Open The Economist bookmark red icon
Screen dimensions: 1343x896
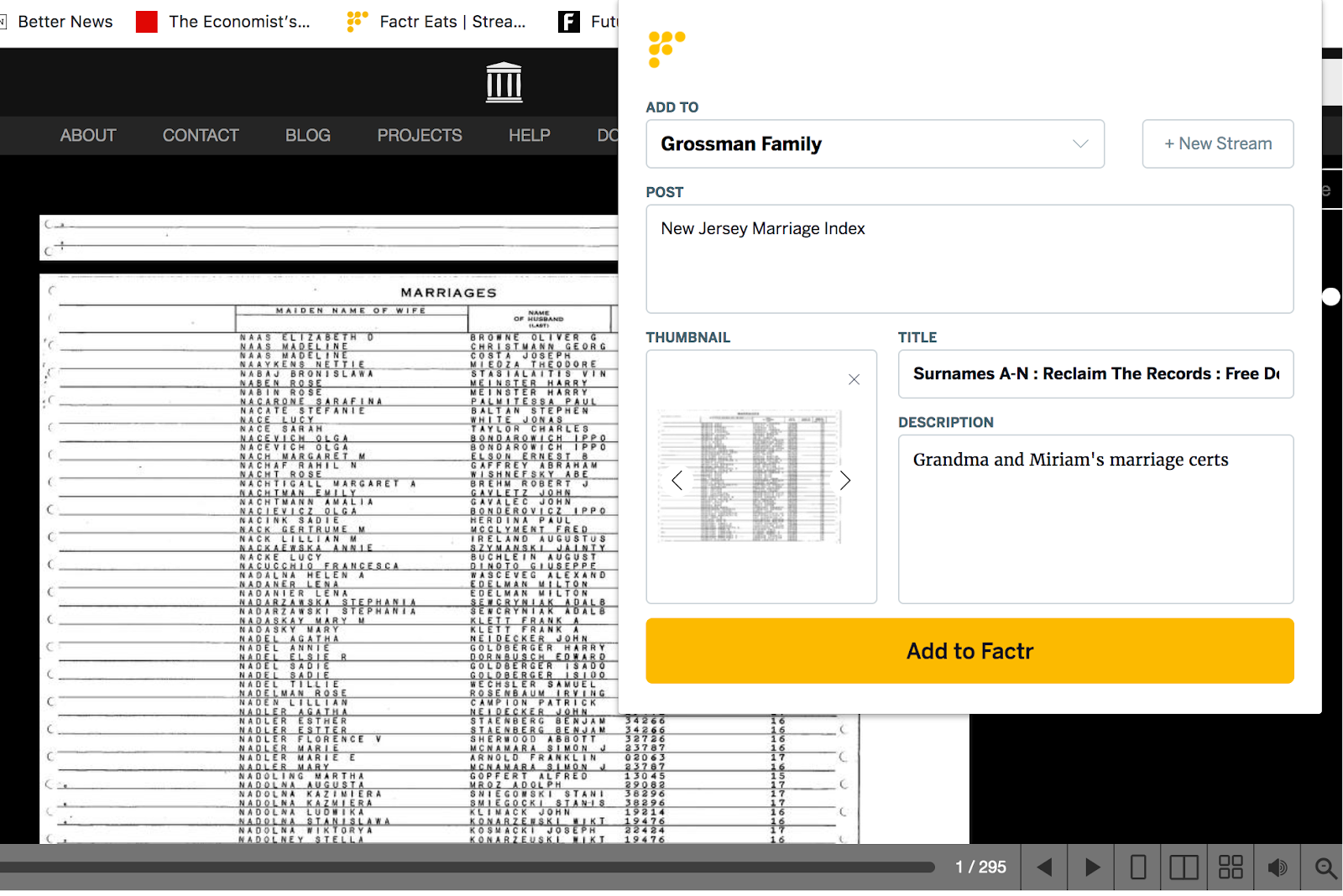click(x=147, y=22)
